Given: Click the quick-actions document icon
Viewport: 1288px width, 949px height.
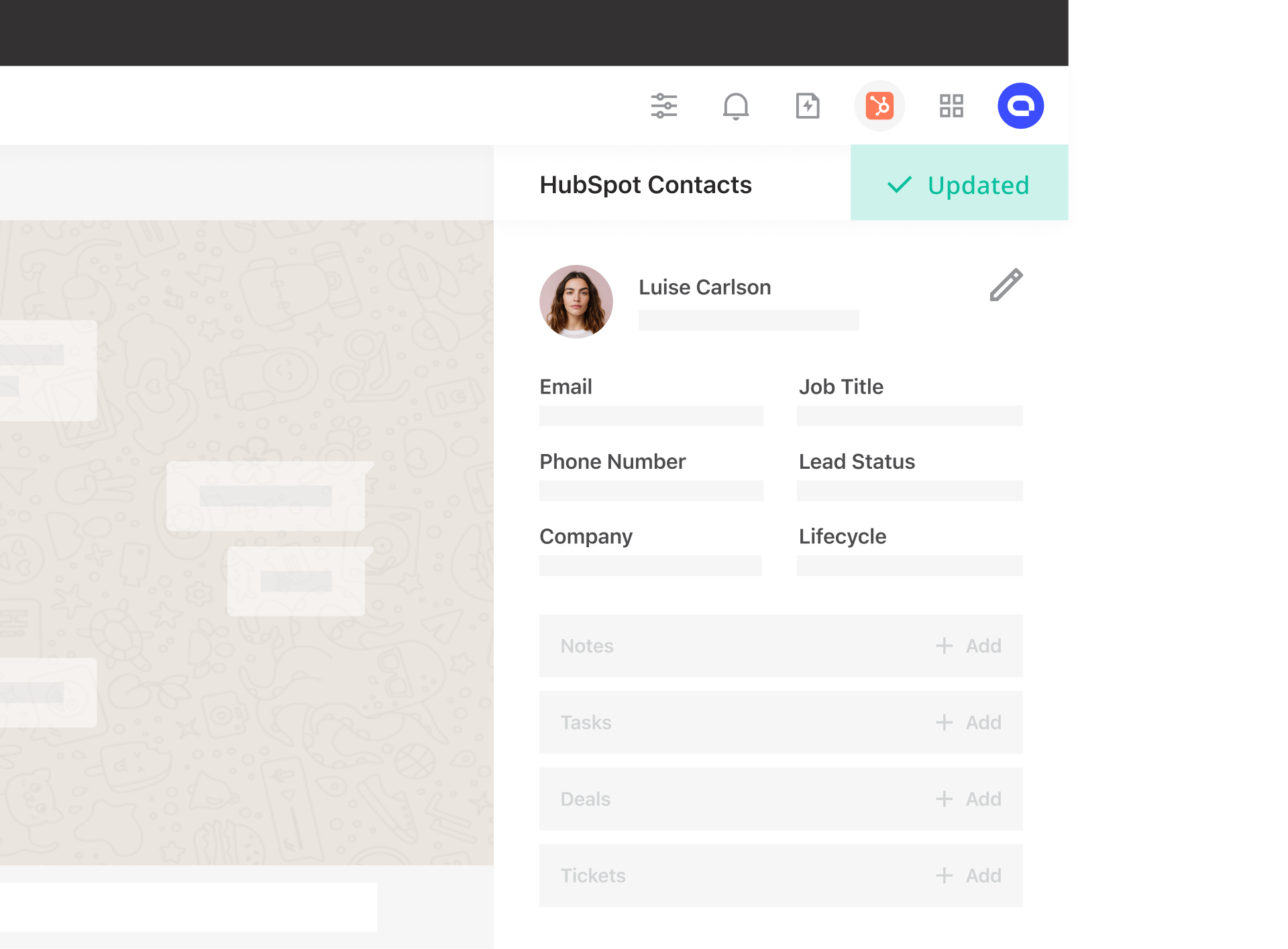Looking at the screenshot, I should pos(807,105).
